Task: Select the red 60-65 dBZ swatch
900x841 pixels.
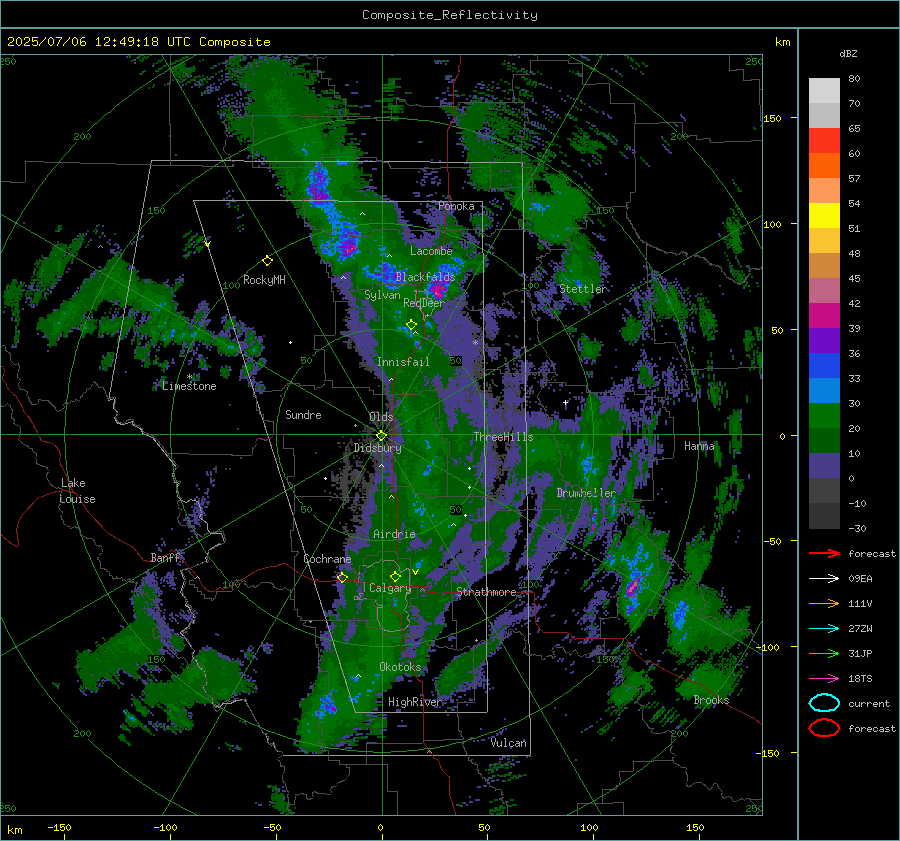Action: tap(824, 140)
